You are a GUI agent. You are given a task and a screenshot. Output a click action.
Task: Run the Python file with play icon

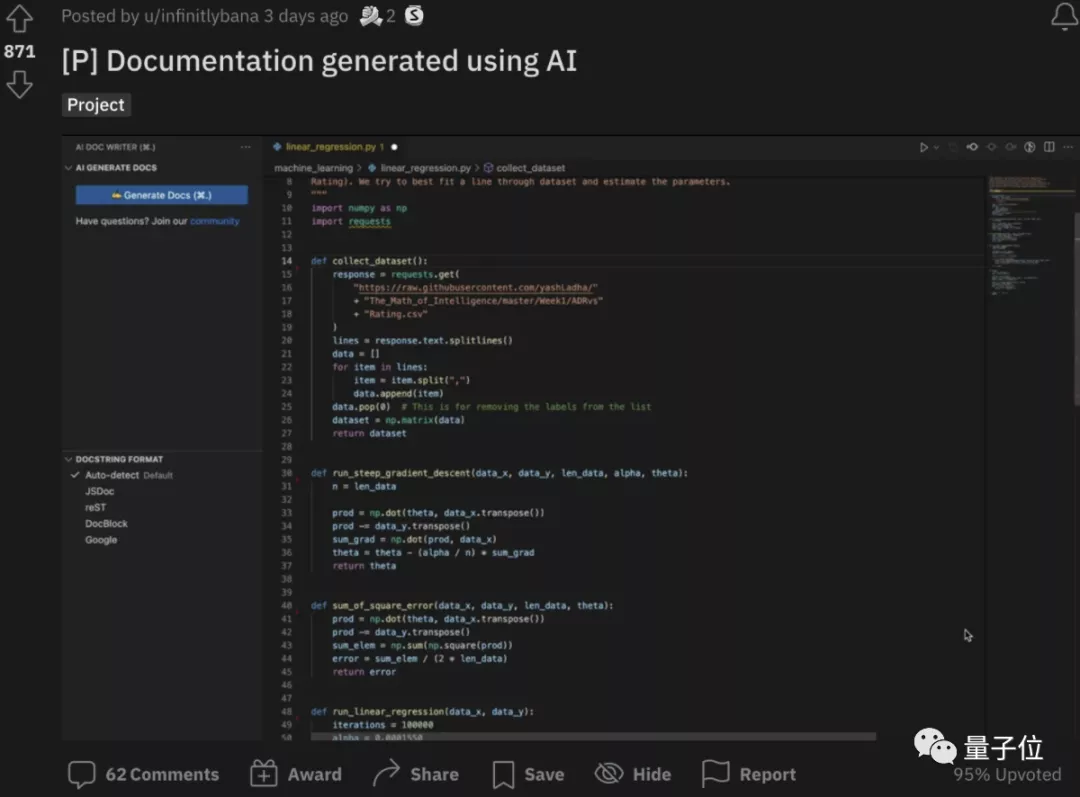click(924, 147)
